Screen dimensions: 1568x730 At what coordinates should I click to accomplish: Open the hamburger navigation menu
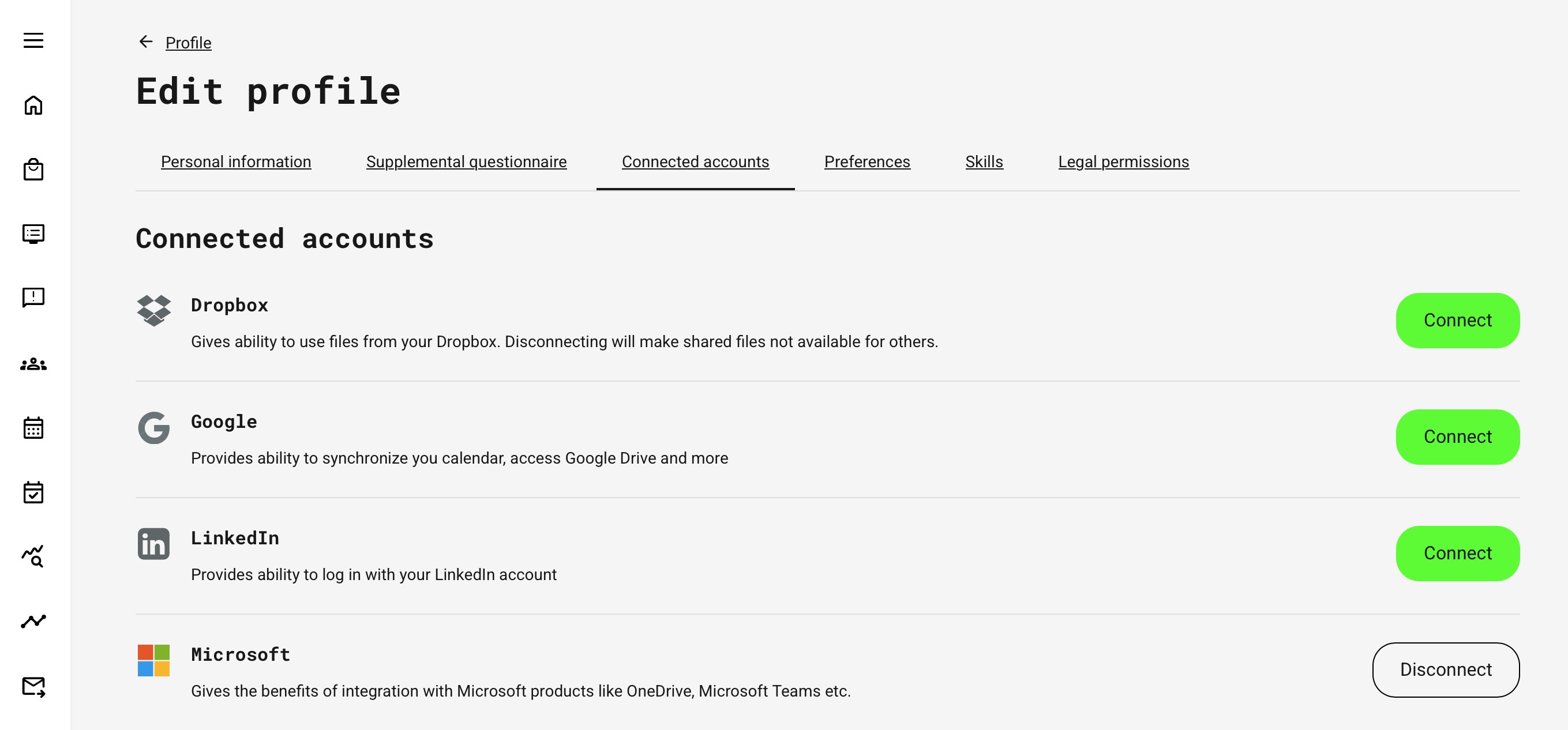click(33, 40)
